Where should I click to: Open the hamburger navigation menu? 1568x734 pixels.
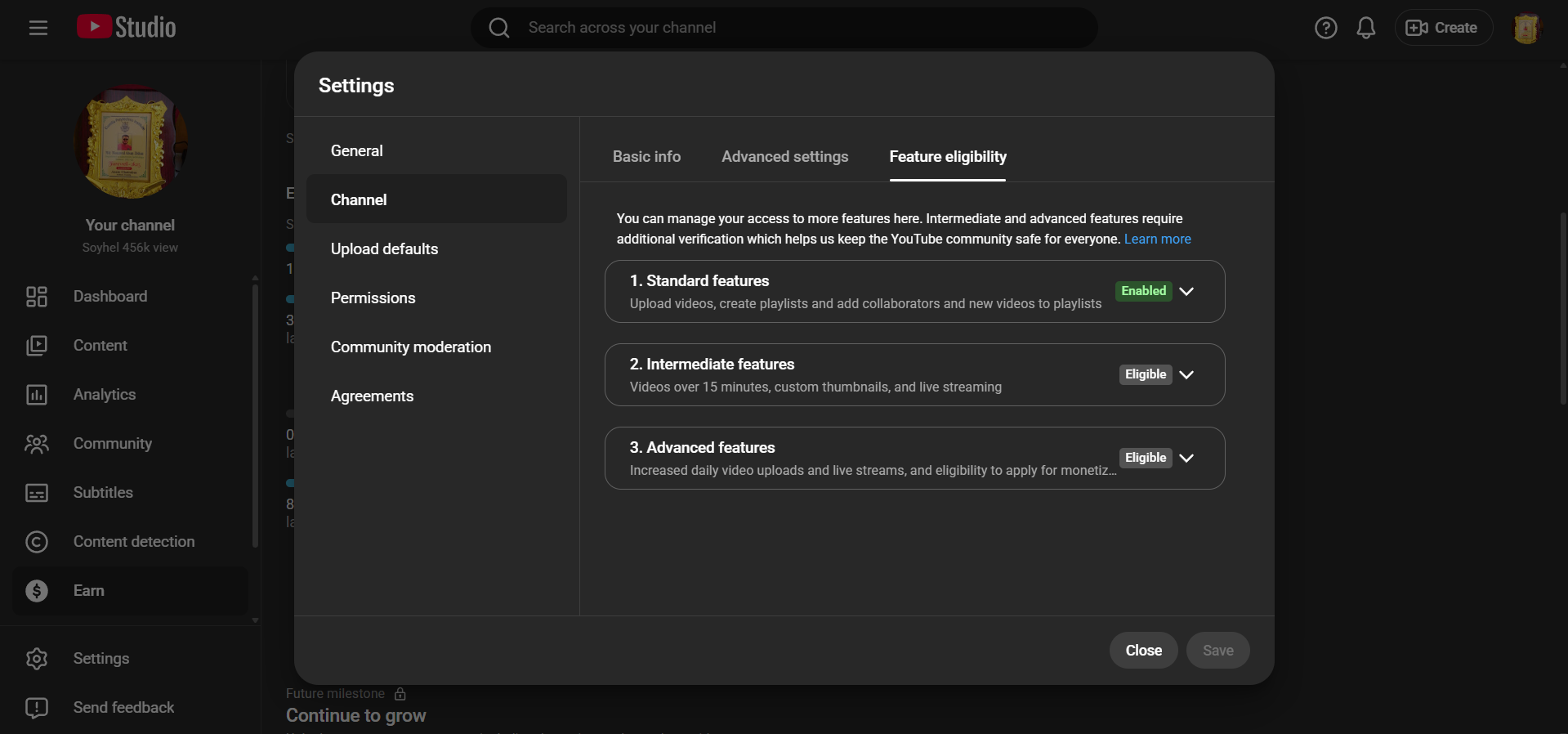point(38,28)
